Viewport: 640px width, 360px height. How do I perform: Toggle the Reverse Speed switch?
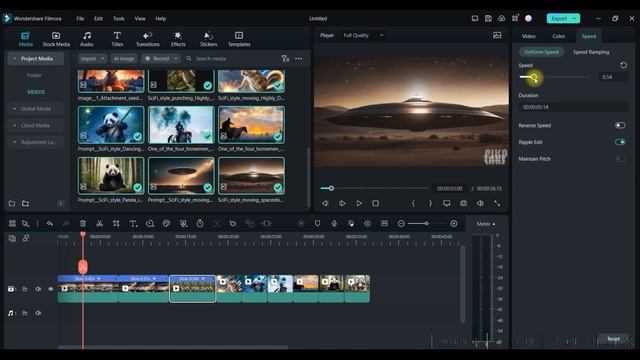pos(620,125)
